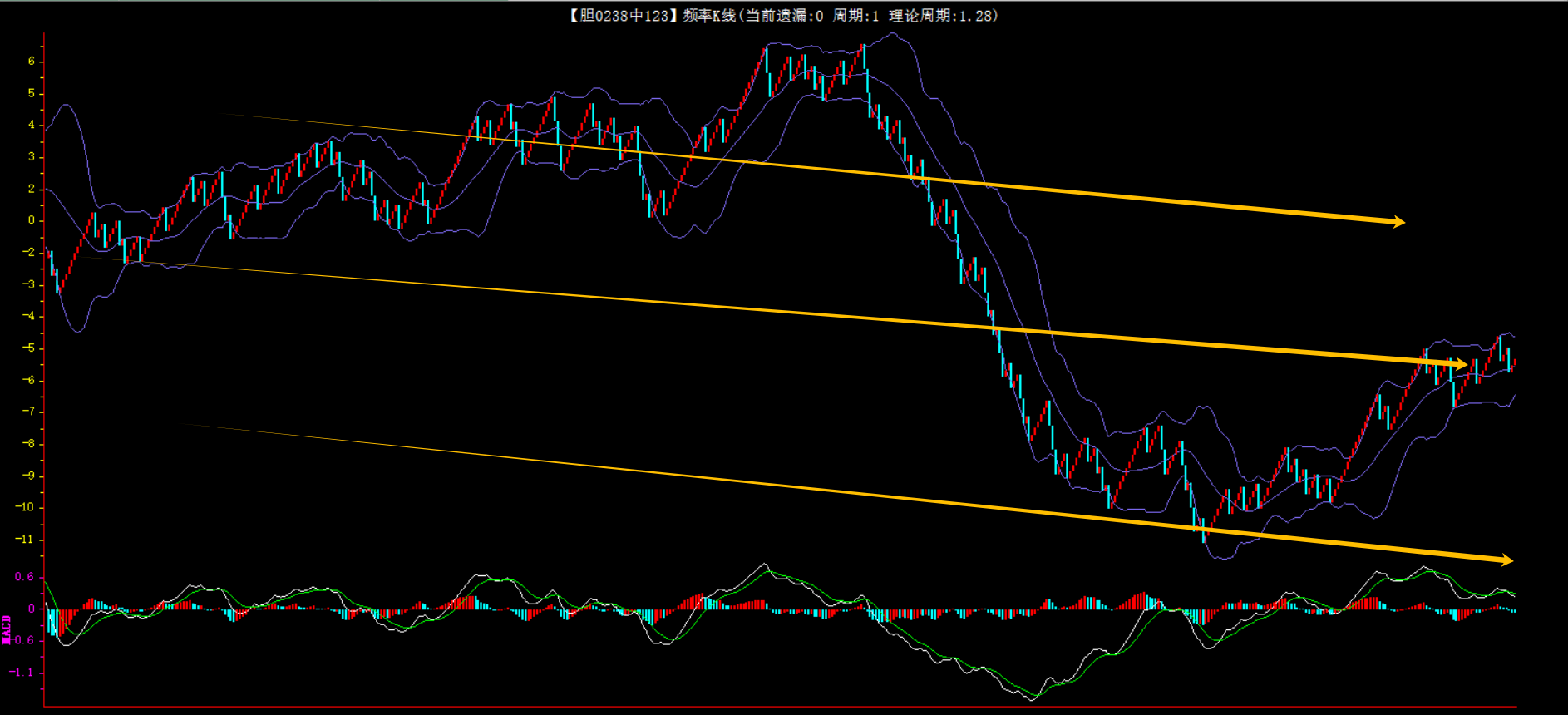Click MACD axis label -1.1
Screen dimensions: 1568x715
tap(22, 673)
